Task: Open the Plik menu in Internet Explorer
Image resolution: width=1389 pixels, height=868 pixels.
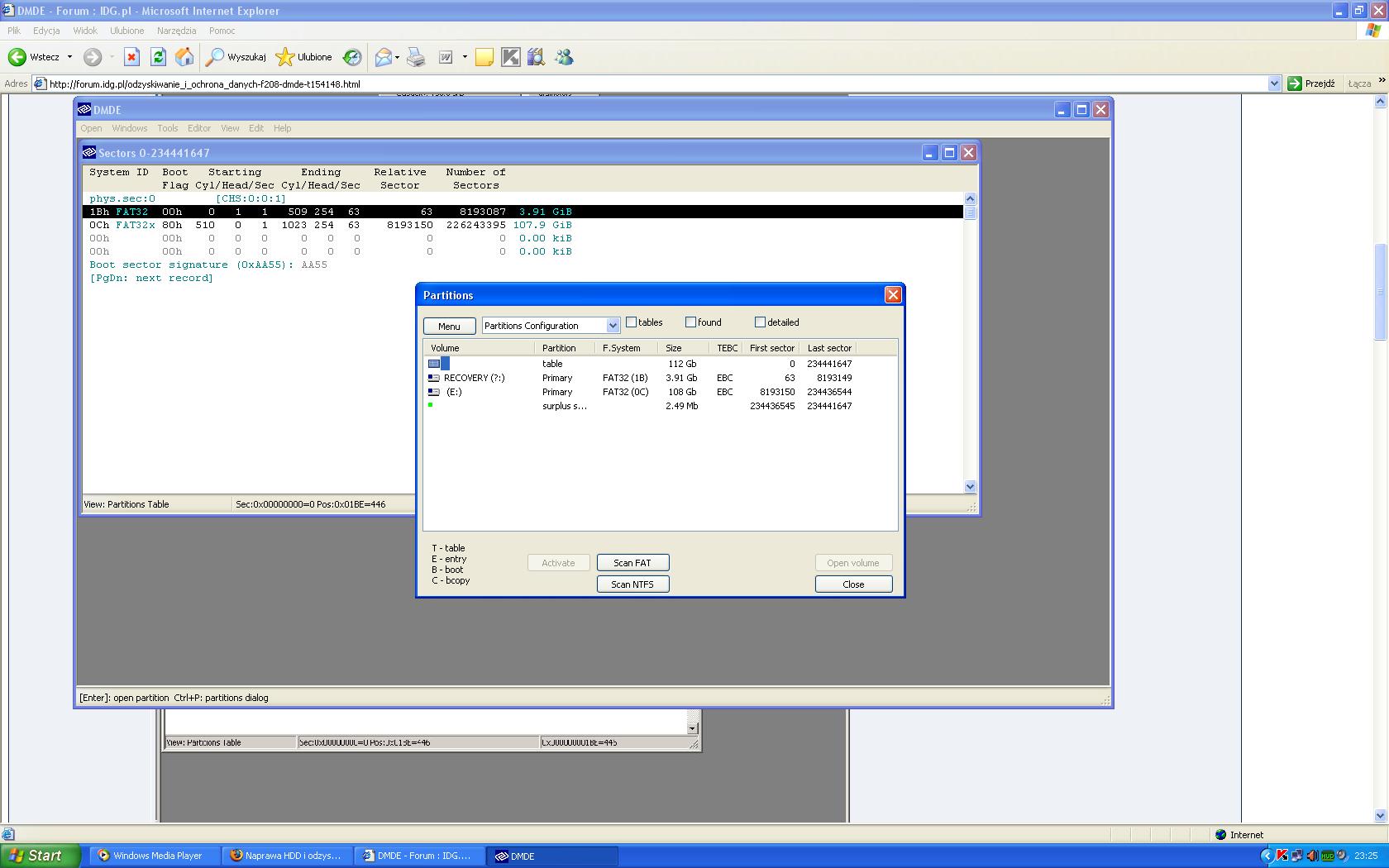Action: [x=14, y=31]
